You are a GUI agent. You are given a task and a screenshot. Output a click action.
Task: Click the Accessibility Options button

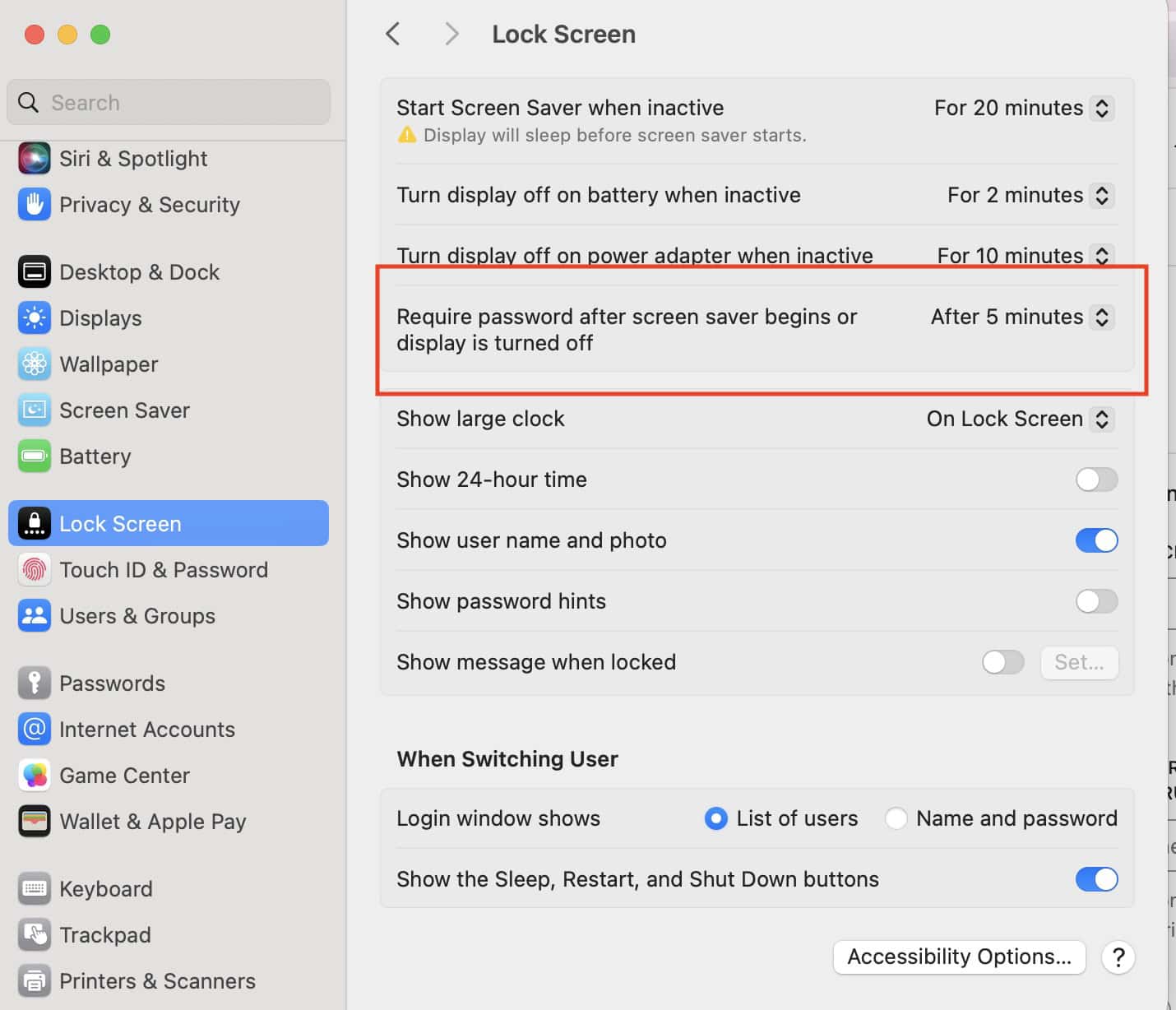(x=959, y=957)
